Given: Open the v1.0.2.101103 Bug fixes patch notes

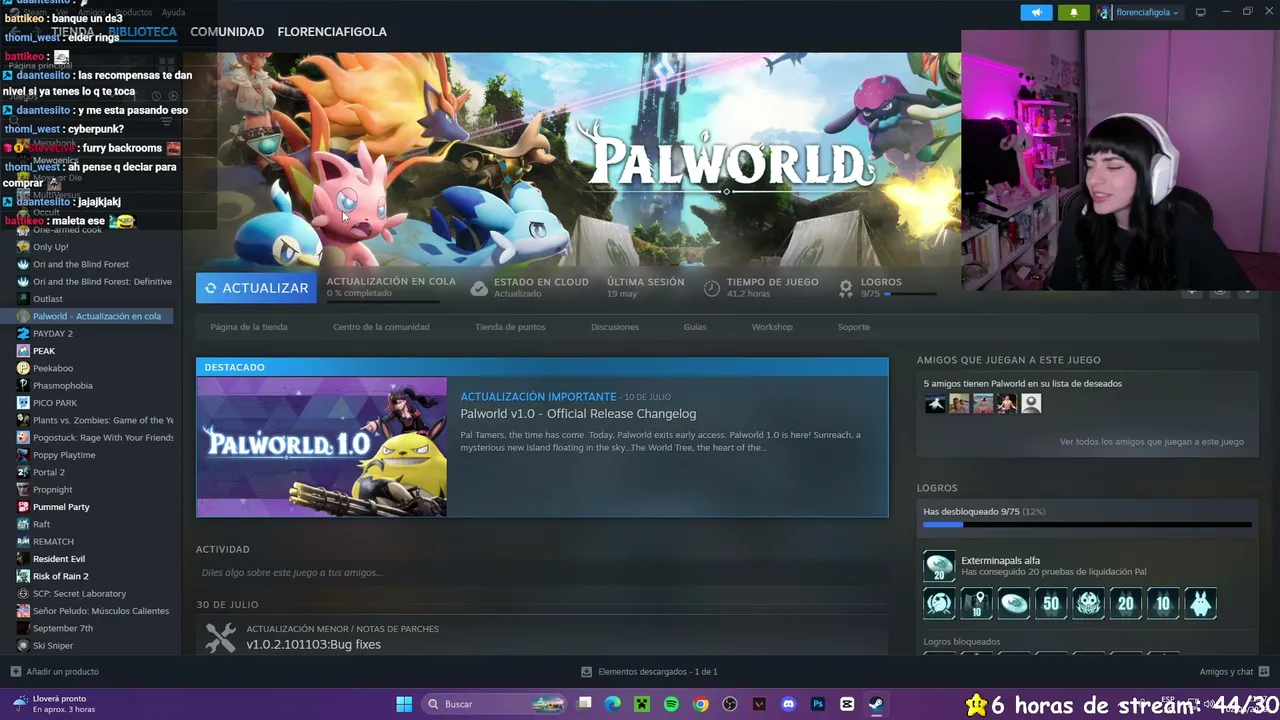Looking at the screenshot, I should [x=313, y=645].
